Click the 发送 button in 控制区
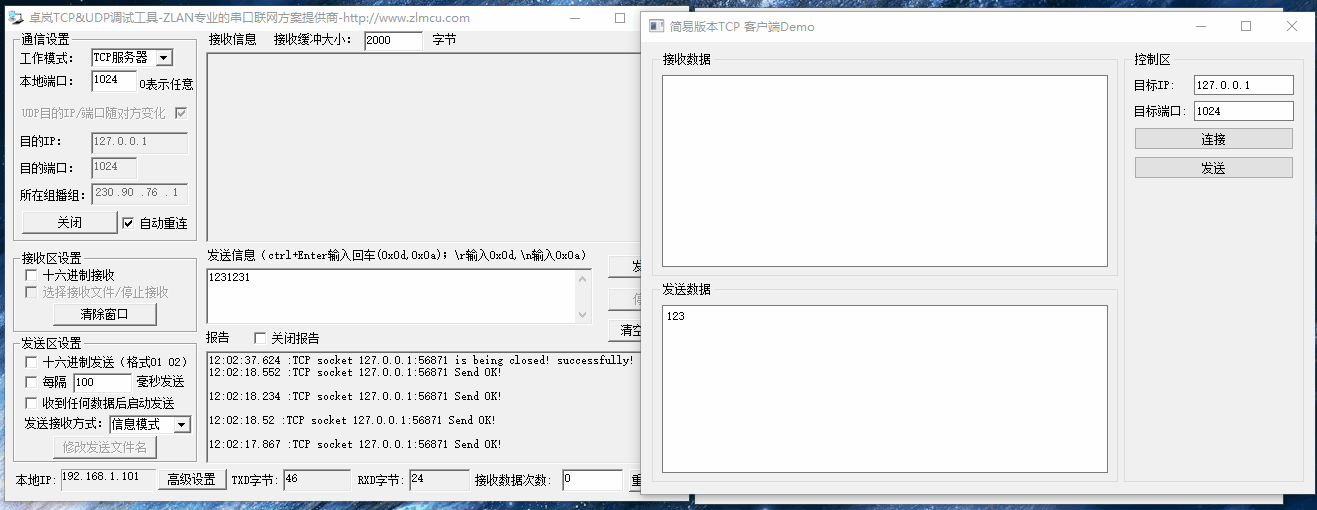This screenshot has width=1317, height=510. (x=1213, y=168)
